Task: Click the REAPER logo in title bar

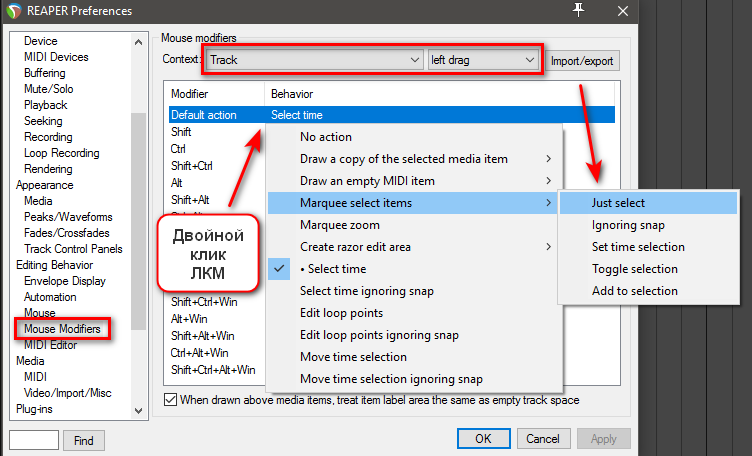Action: (x=13, y=11)
